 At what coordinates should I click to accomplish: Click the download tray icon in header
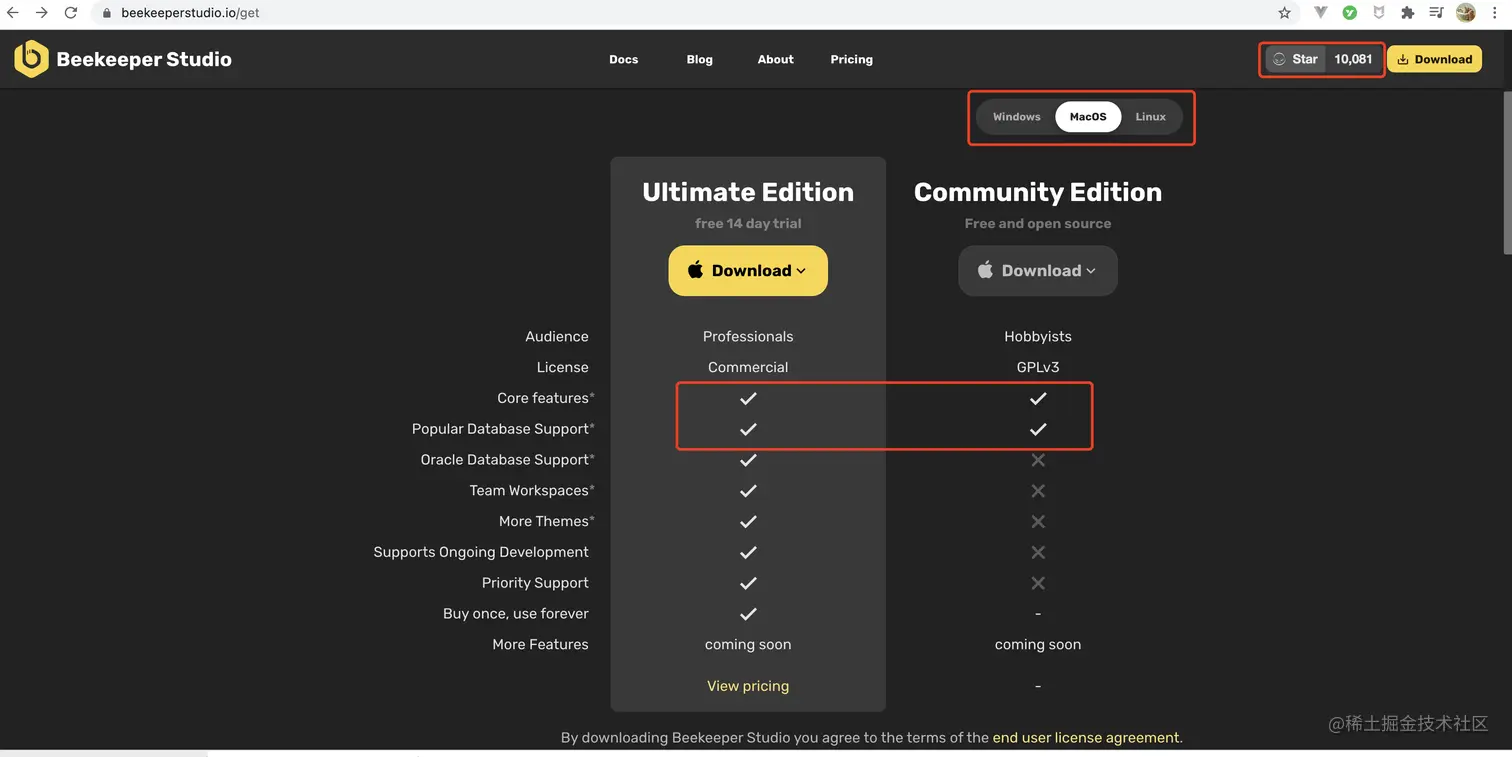pyautogui.click(x=1403, y=60)
